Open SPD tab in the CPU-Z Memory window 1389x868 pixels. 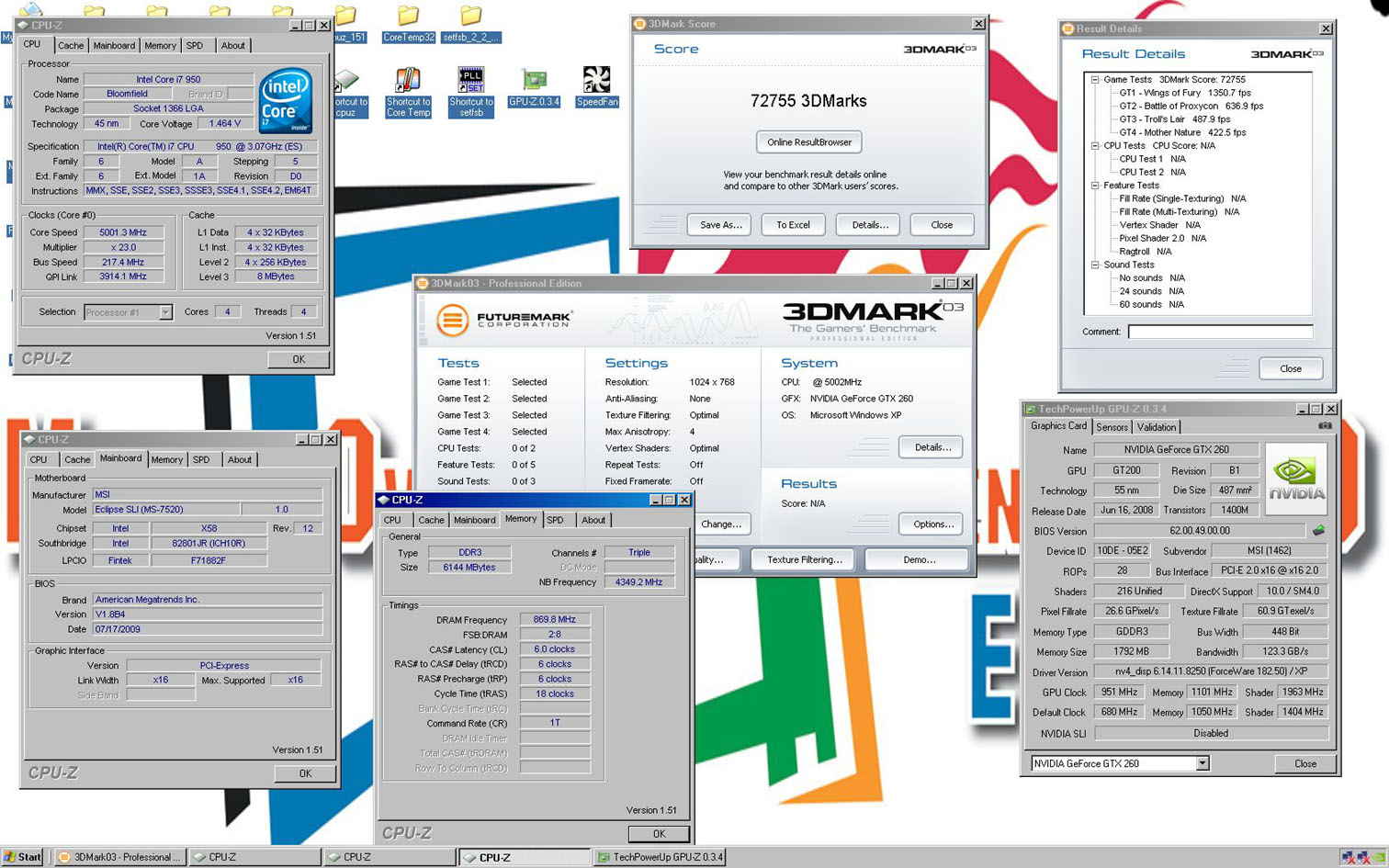pyautogui.click(x=555, y=520)
